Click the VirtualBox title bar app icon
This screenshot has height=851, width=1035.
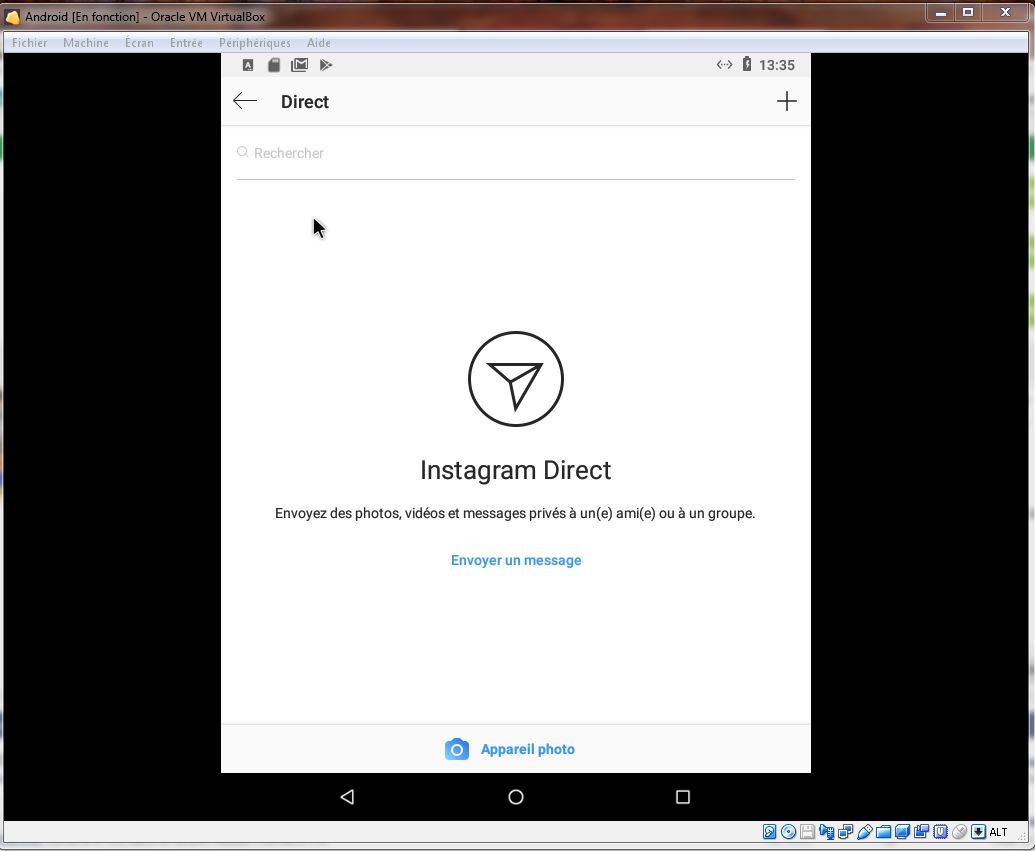(x=13, y=17)
